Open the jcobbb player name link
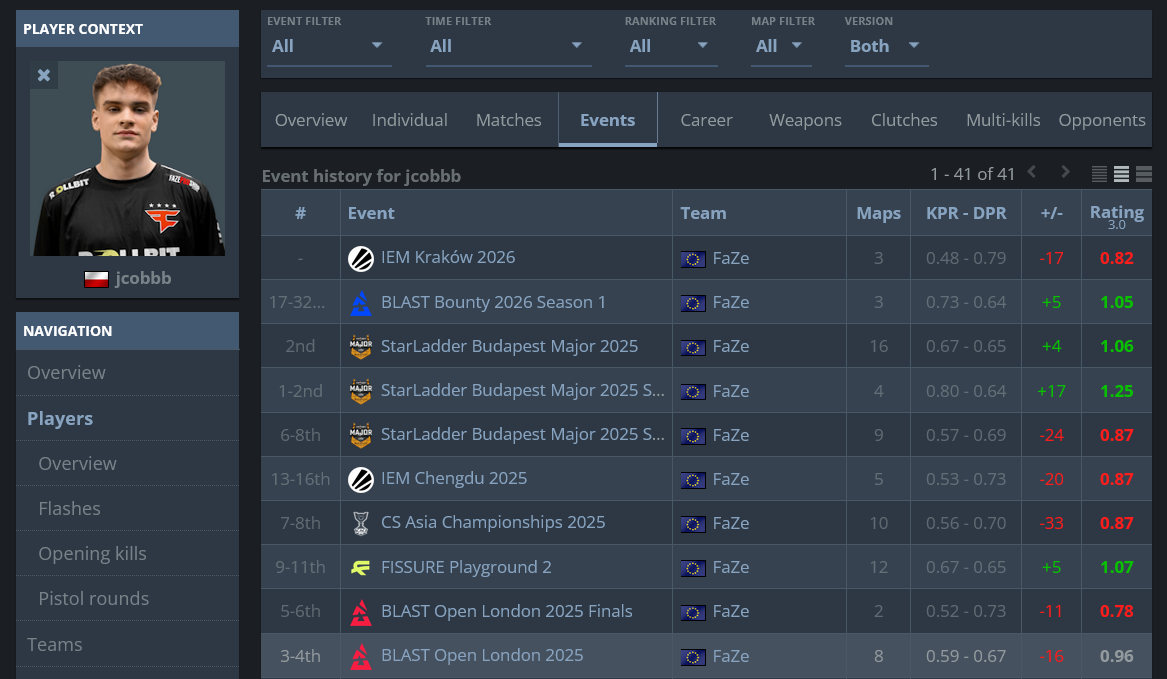Screen dimensions: 1167x679 [x=143, y=278]
